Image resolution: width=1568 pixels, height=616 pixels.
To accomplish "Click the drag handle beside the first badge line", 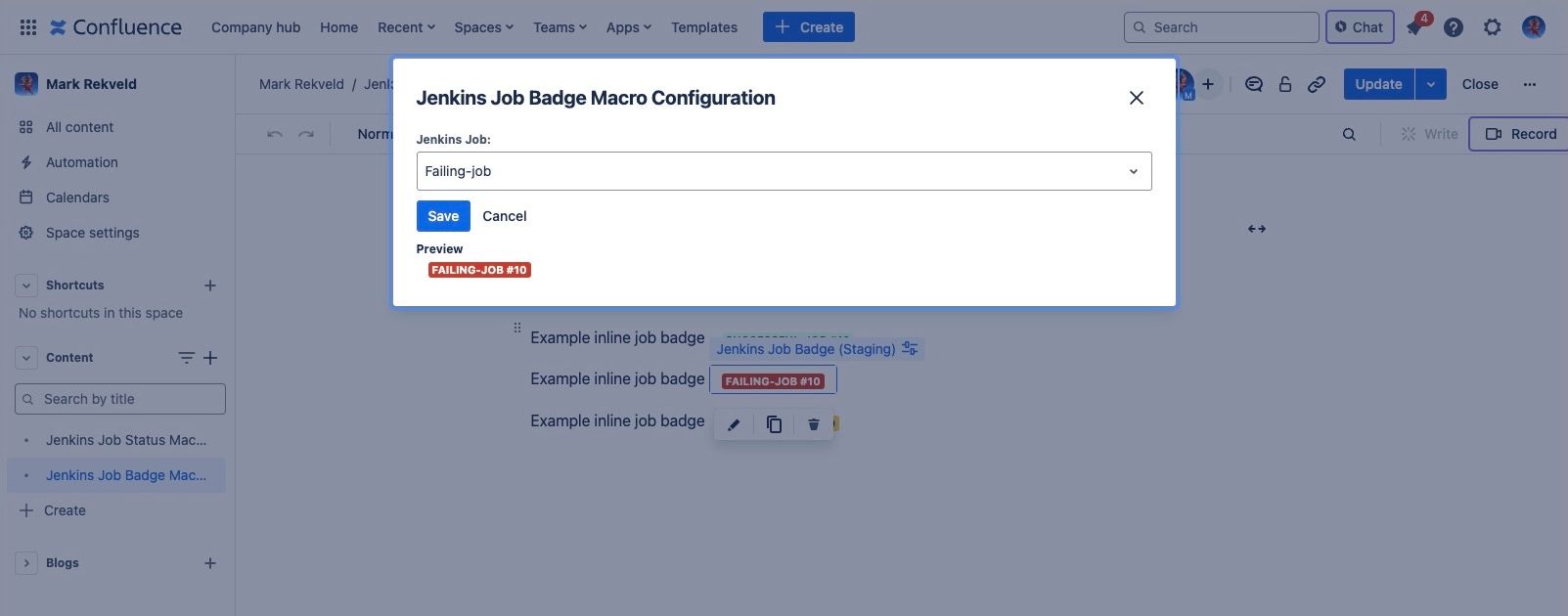I will point(517,328).
